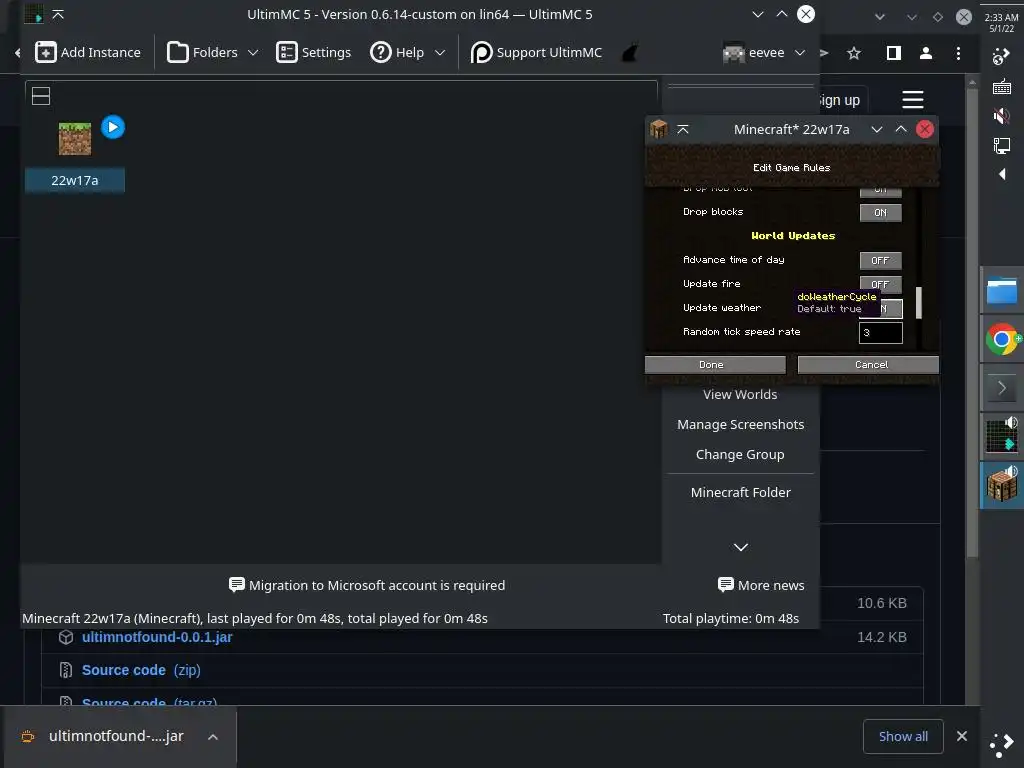Click the game rules list scrollbar
Screen dimensions: 1024x768
tap(919, 302)
